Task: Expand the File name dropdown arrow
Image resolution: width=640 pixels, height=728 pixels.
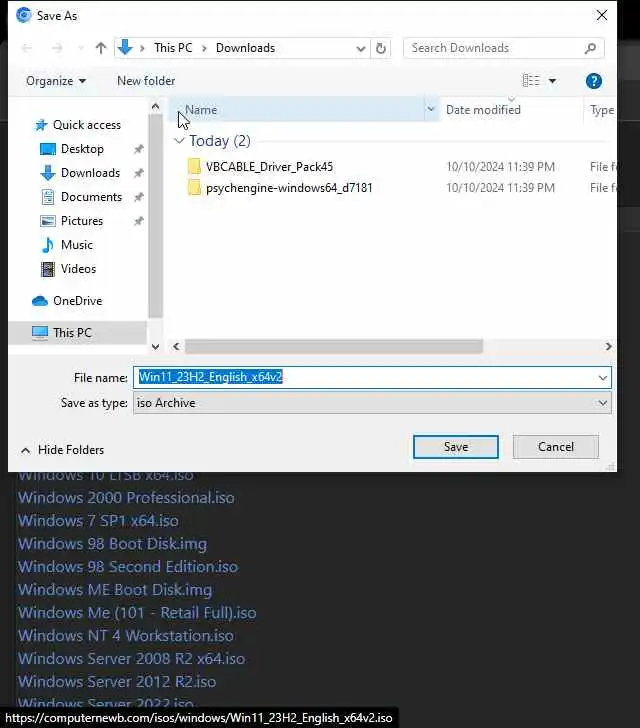Action: (x=603, y=377)
